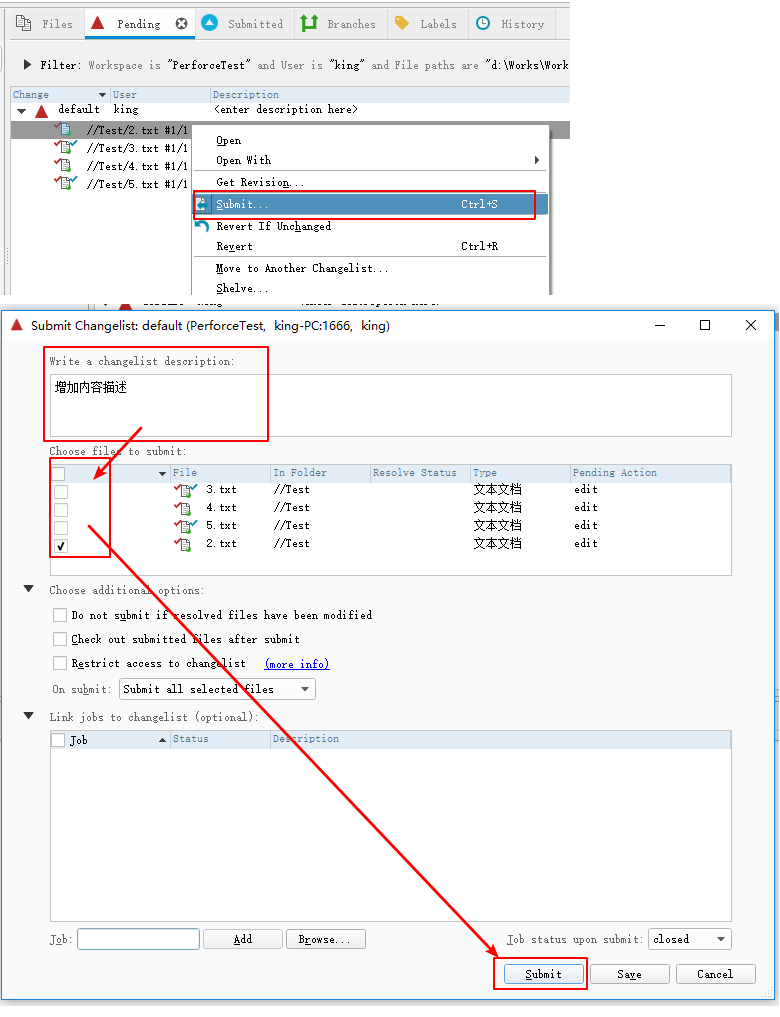The width and height of the screenshot is (780, 1017).
Task: Enable 'Do not submit if resolved files' checkbox
Action: point(60,615)
